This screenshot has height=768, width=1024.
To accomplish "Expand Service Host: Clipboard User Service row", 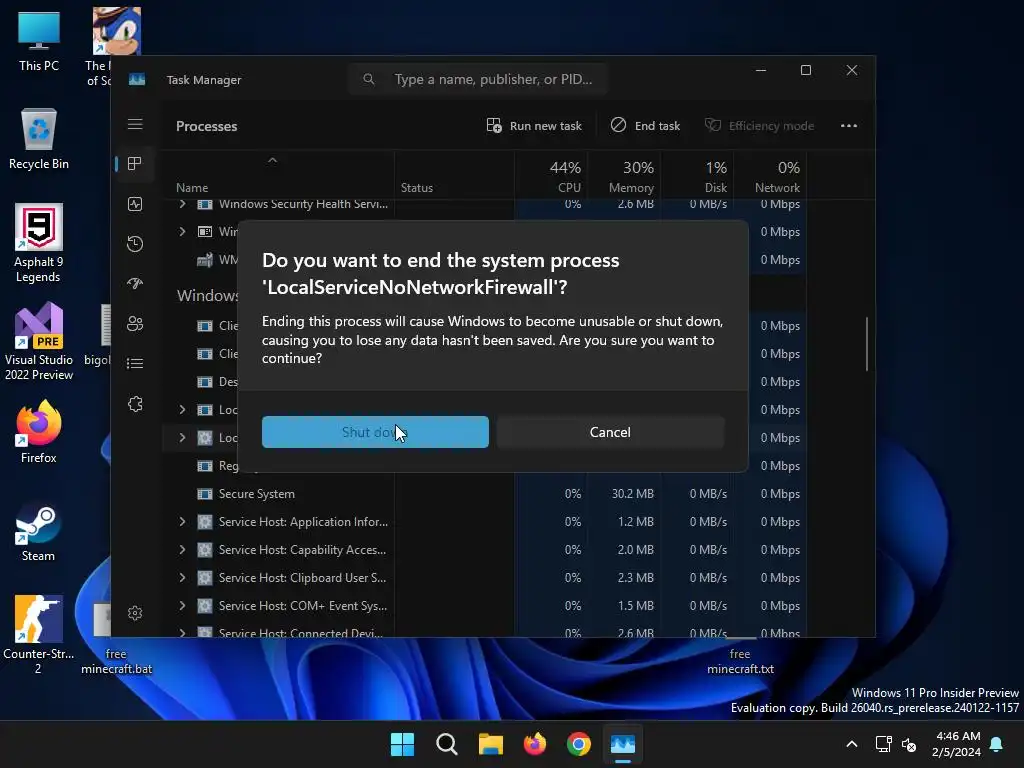I will 182,577.
